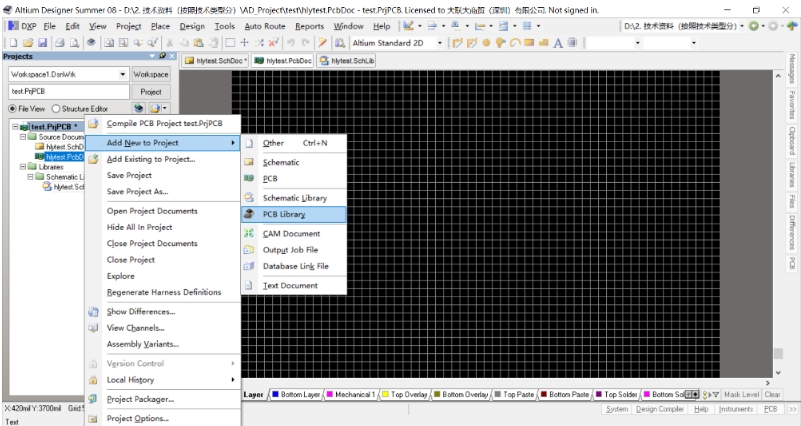Click the Home up-arrow icon beside navigation
Screen dimensions: 801x426
point(791,26)
